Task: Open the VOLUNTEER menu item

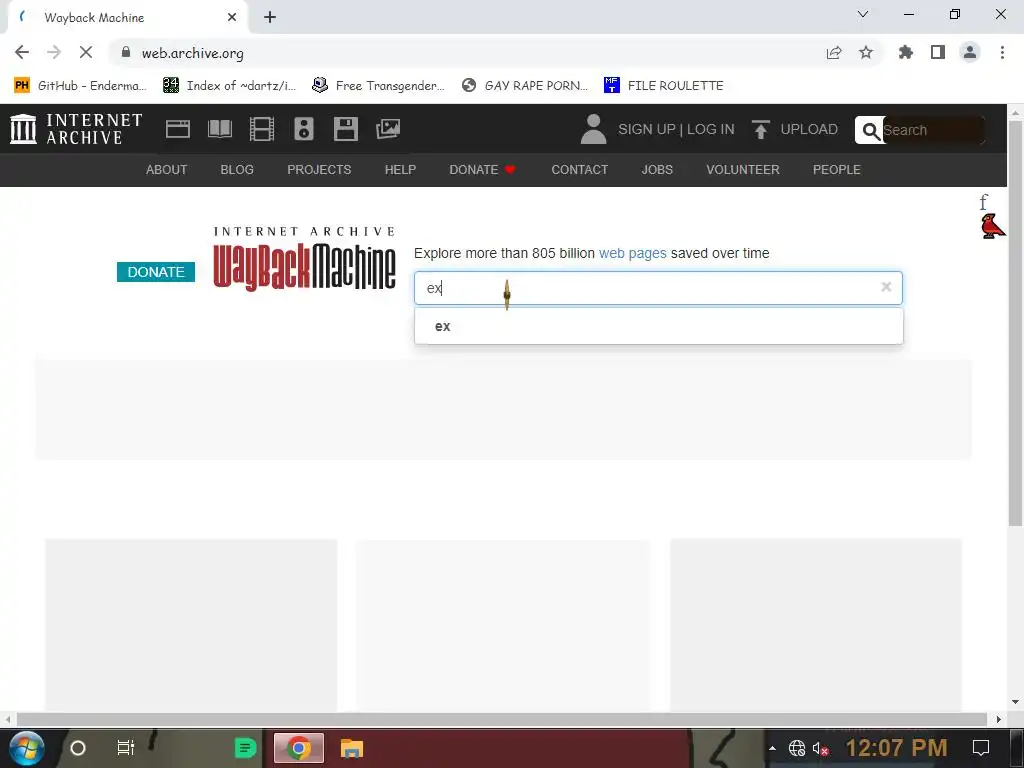Action: [743, 170]
